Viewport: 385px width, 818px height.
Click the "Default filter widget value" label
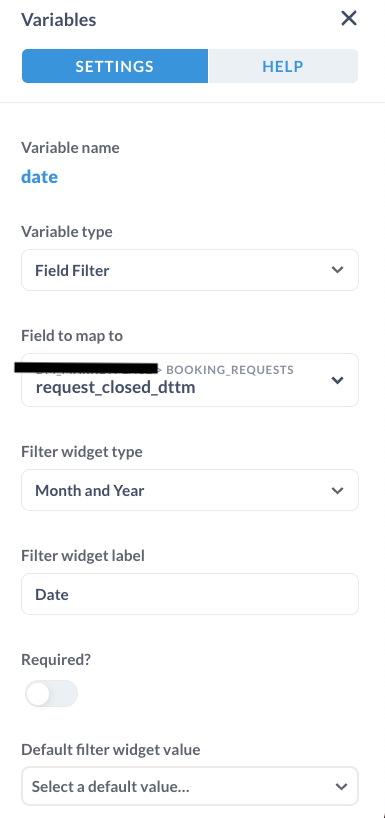(111, 750)
